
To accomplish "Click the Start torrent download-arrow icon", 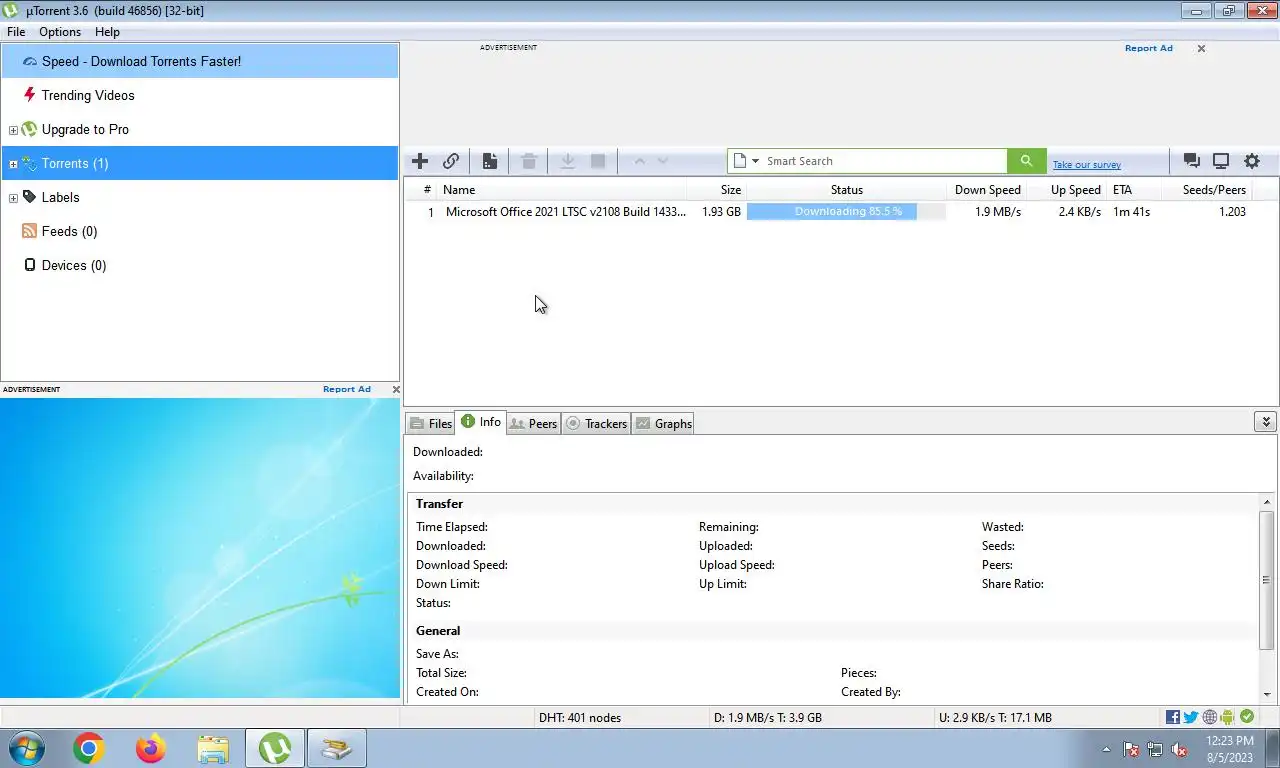I will coord(567,161).
